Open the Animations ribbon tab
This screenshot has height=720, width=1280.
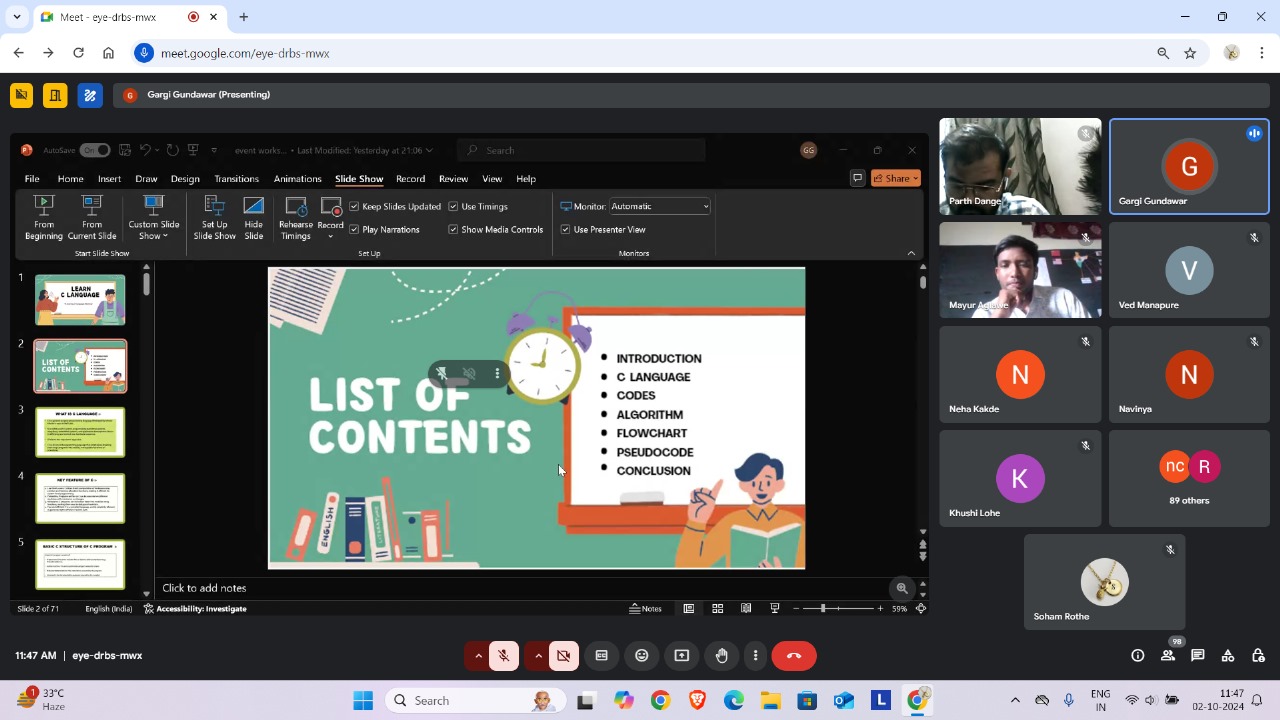[x=297, y=179]
